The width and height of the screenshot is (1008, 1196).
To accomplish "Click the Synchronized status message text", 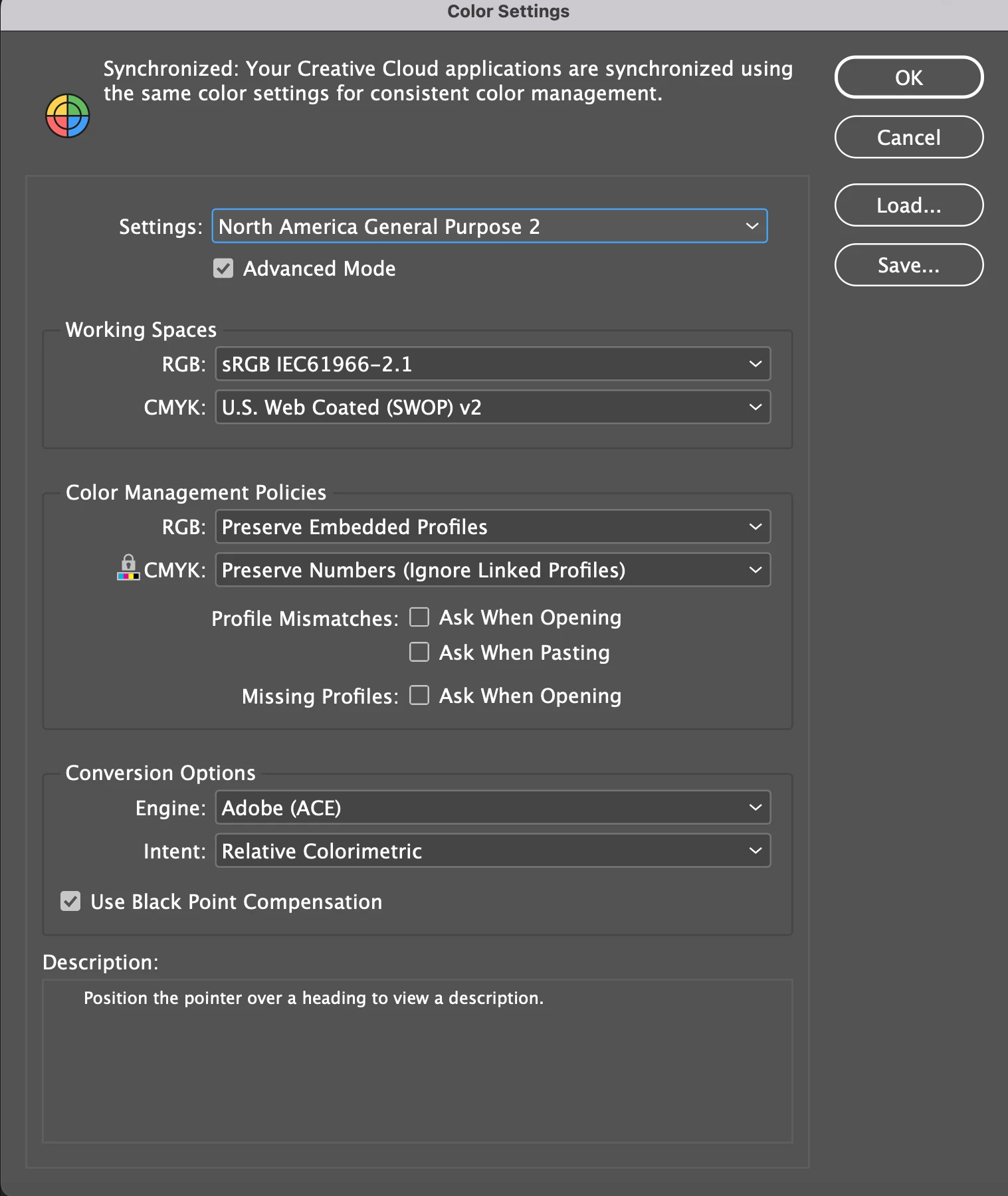I will pos(448,81).
